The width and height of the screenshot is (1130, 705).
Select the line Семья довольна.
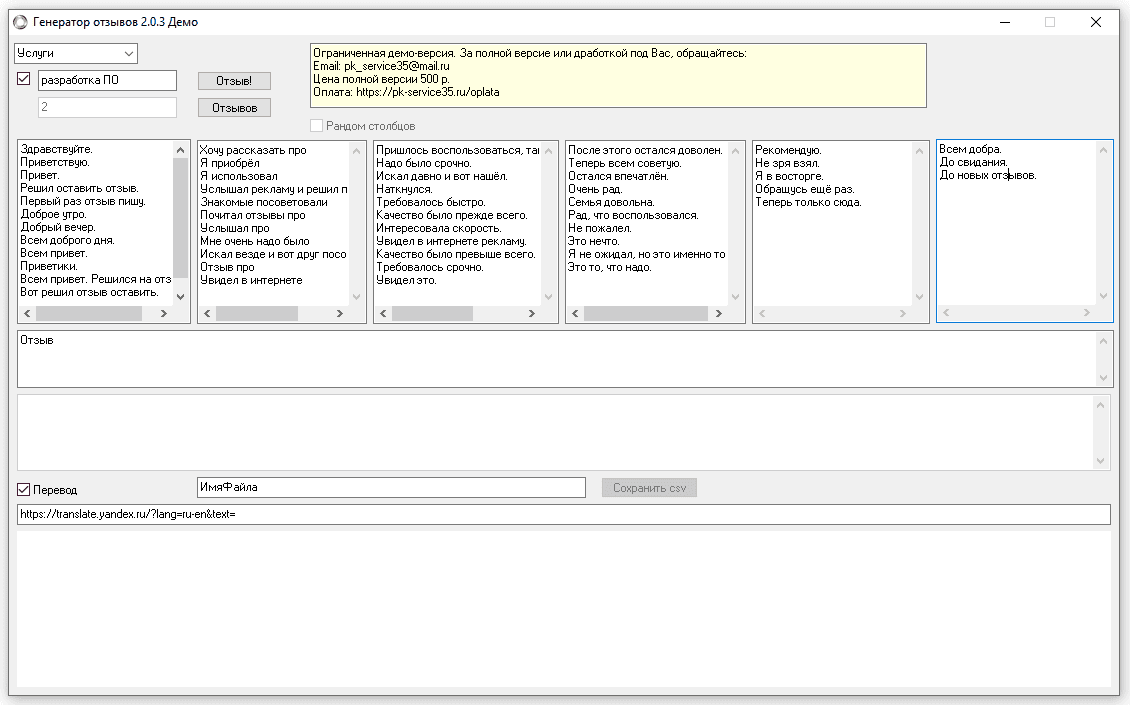pyautogui.click(x=611, y=202)
